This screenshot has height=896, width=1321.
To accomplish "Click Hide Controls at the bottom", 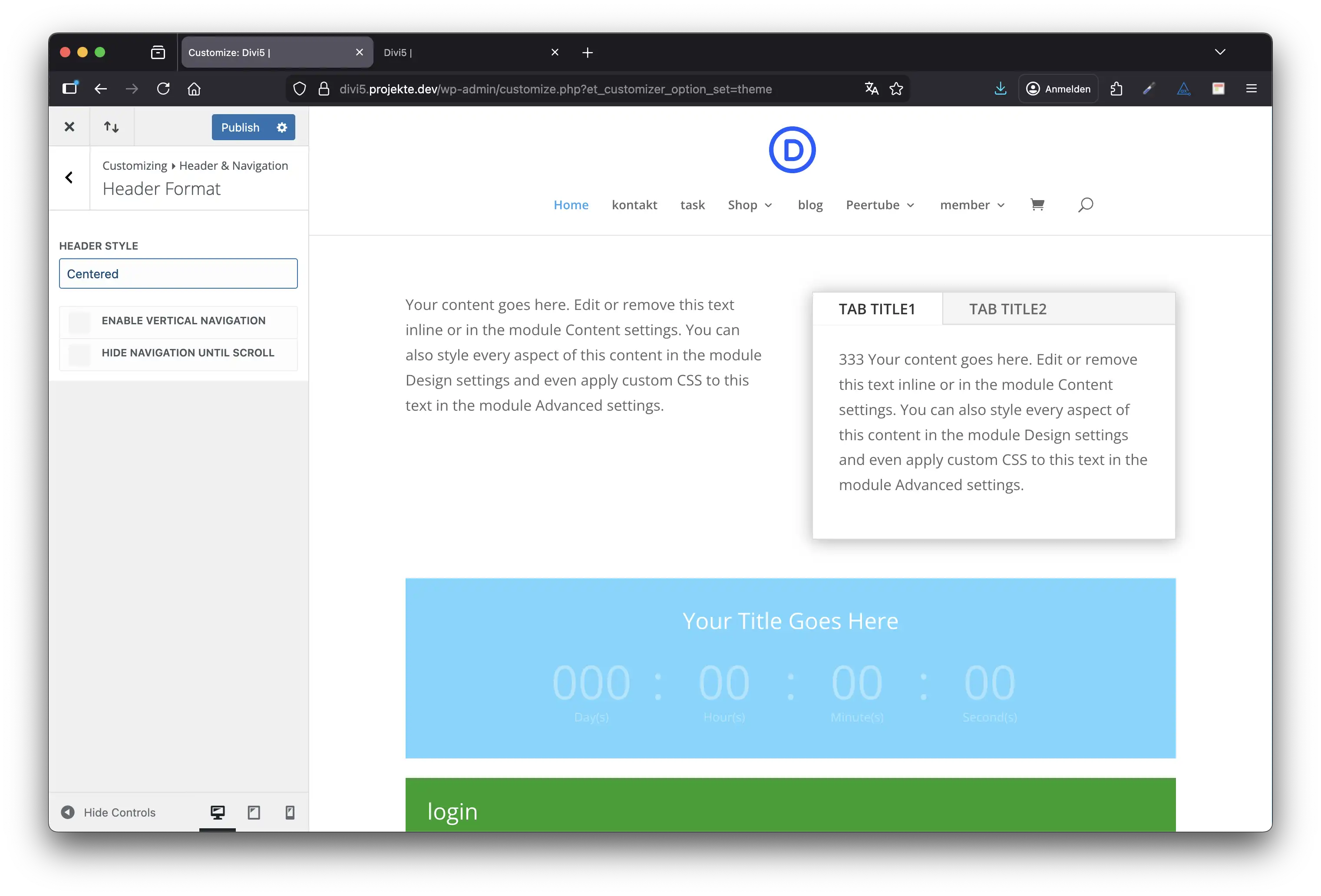I will (x=108, y=813).
